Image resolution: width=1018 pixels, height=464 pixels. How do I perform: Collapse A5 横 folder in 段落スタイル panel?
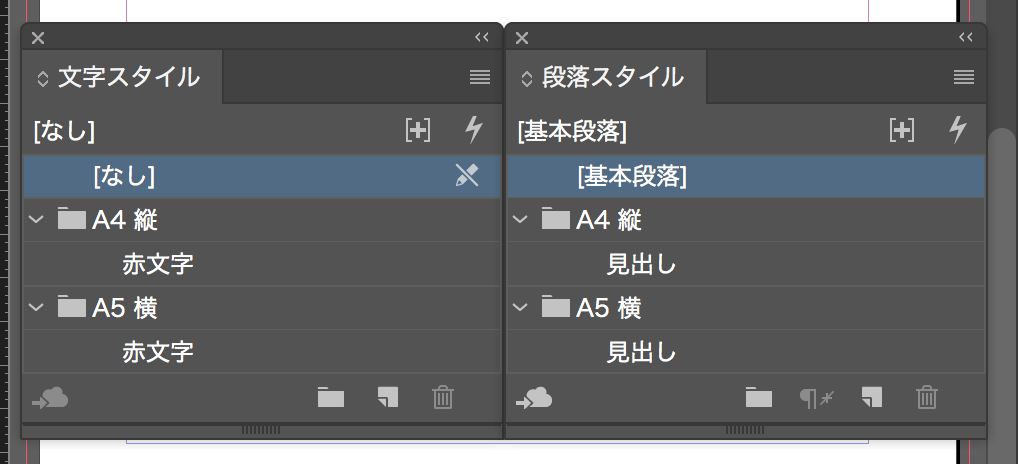click(x=520, y=308)
